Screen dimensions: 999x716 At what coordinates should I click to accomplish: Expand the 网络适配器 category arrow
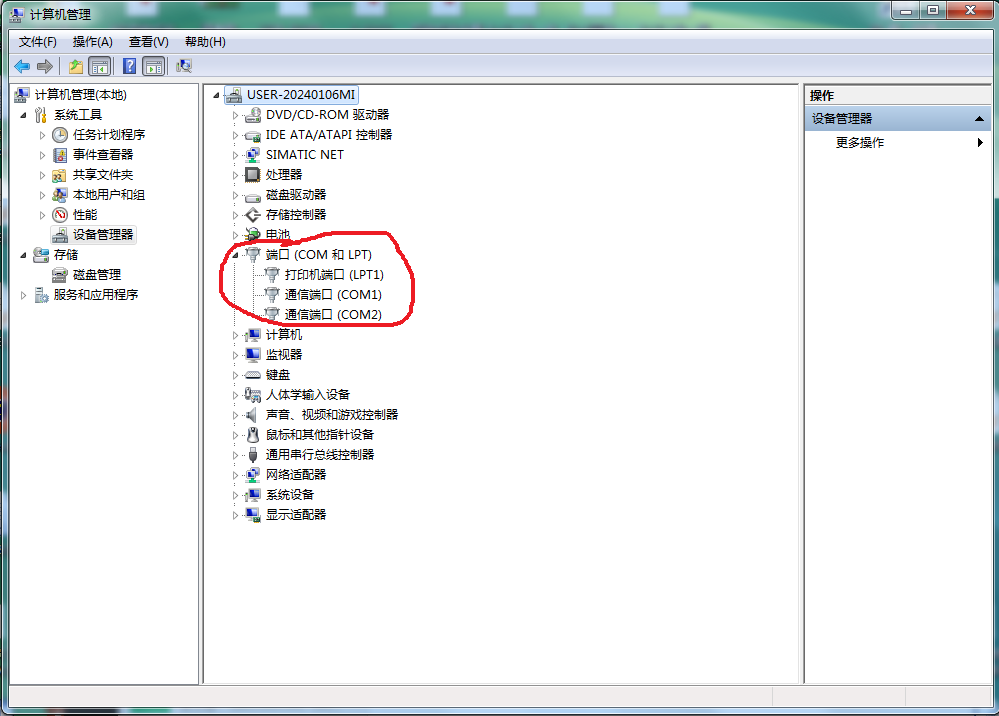coord(235,475)
